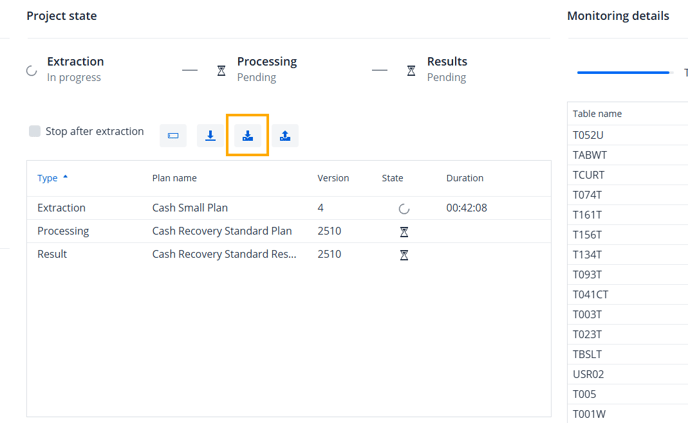This screenshot has height=423, width=688.
Task: Click the upload-from-tray icon button
Action: [285, 136]
